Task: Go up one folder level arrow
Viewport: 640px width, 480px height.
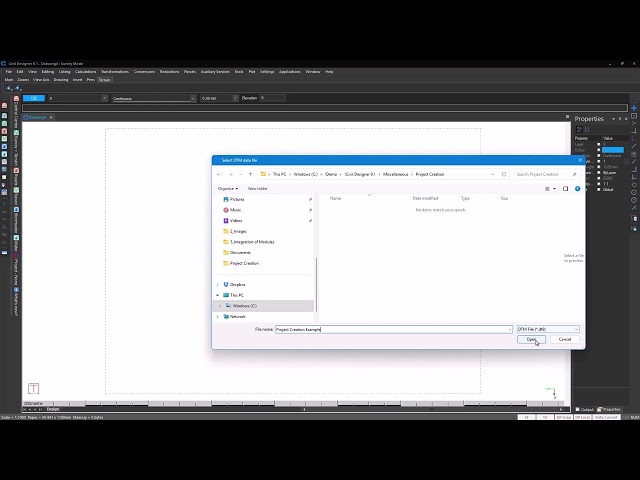Action: tap(250, 174)
